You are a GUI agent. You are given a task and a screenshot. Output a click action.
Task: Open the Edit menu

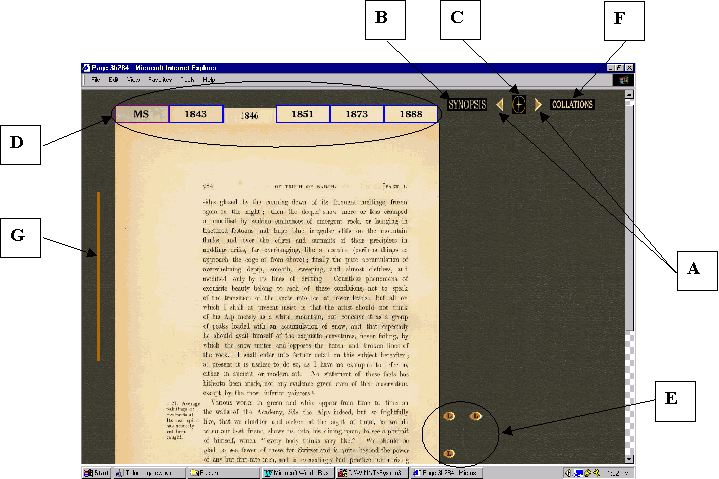pyautogui.click(x=113, y=80)
